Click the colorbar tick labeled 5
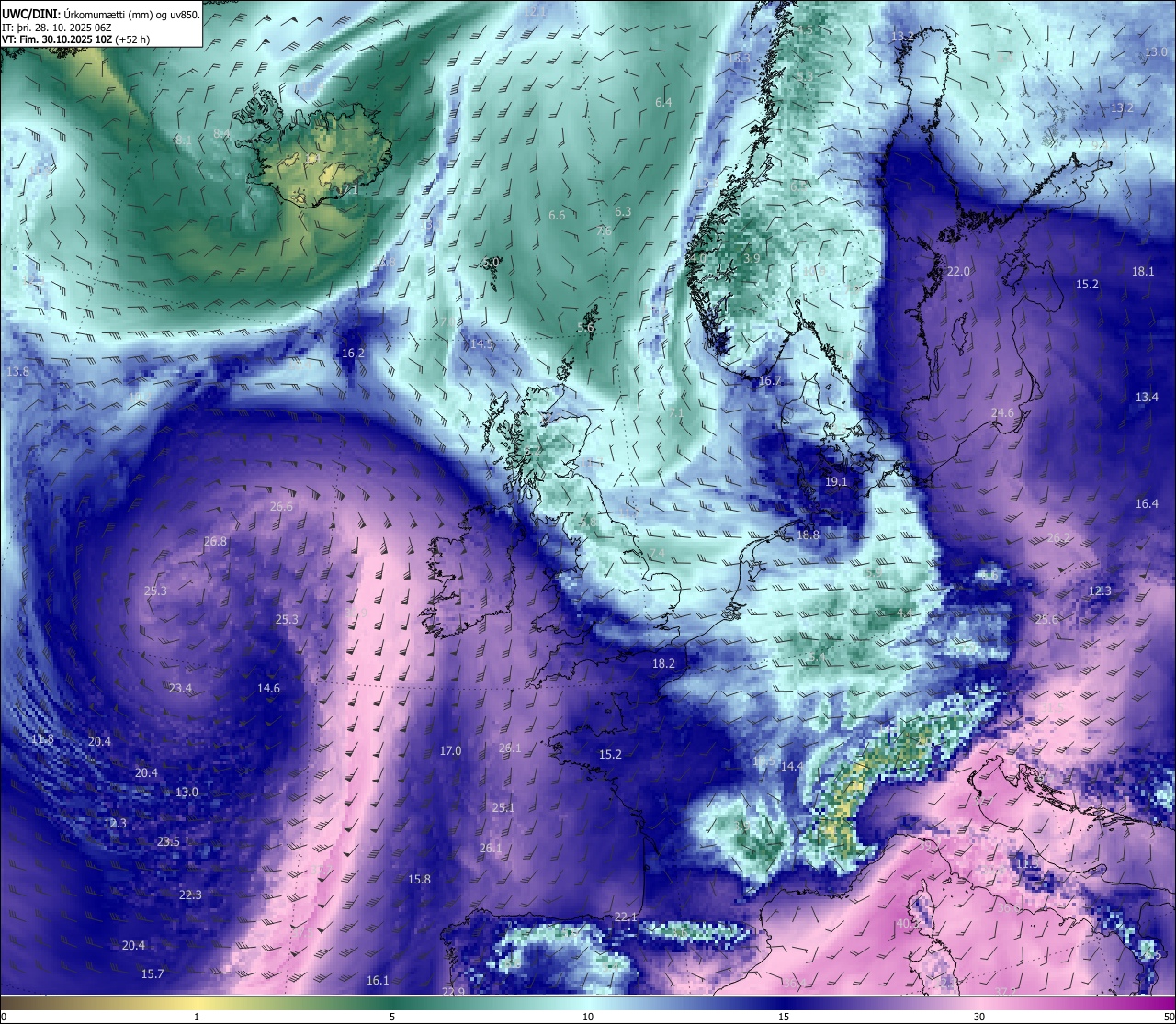 tap(392, 1017)
